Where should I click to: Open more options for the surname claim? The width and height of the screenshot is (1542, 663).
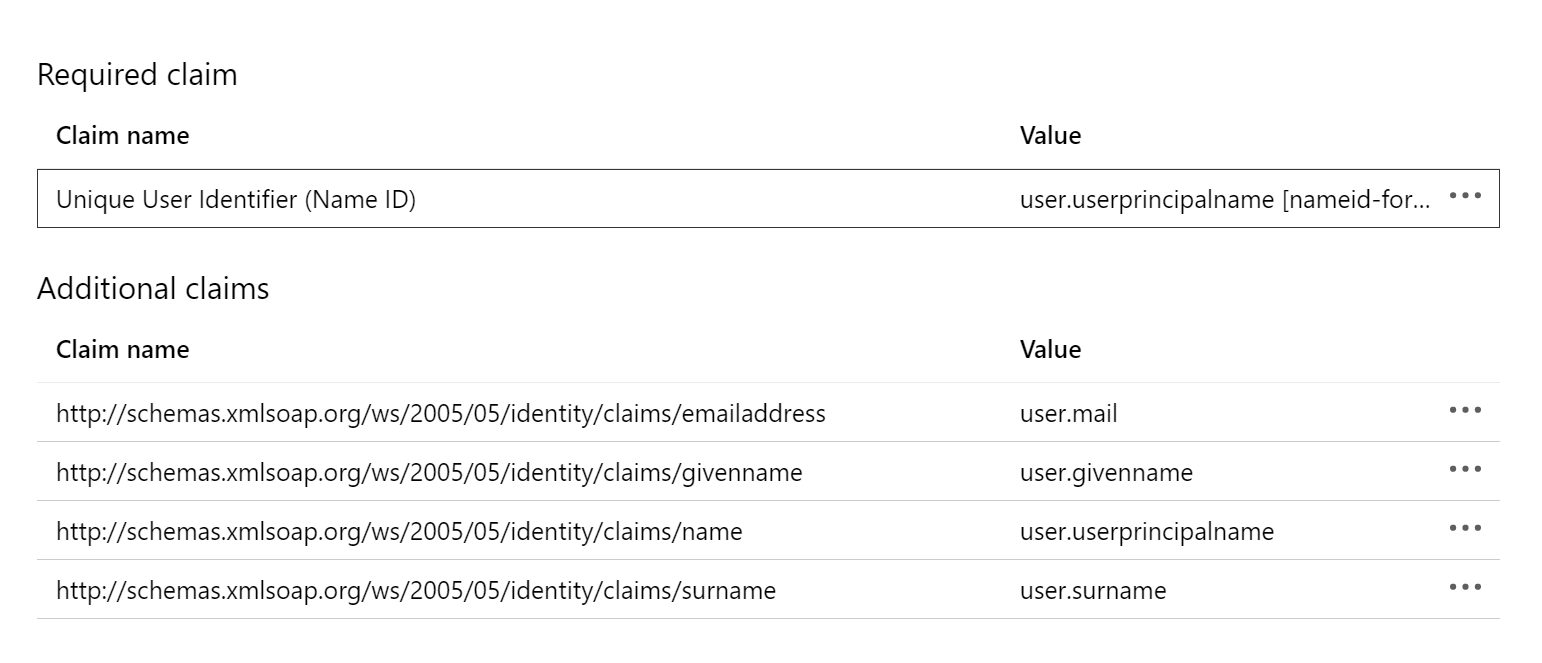pos(1464,587)
